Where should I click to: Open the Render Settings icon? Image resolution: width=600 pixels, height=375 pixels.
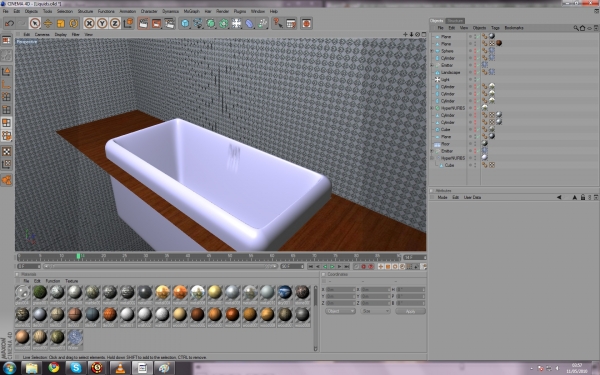[170, 24]
